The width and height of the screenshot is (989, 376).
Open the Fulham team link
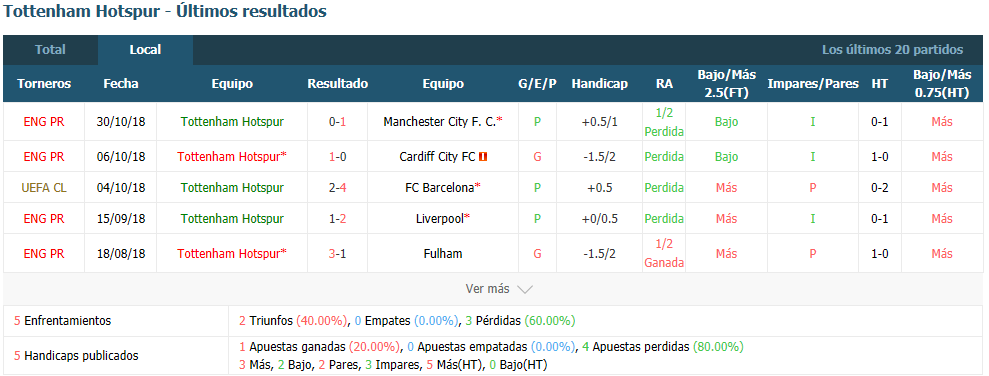(443, 254)
